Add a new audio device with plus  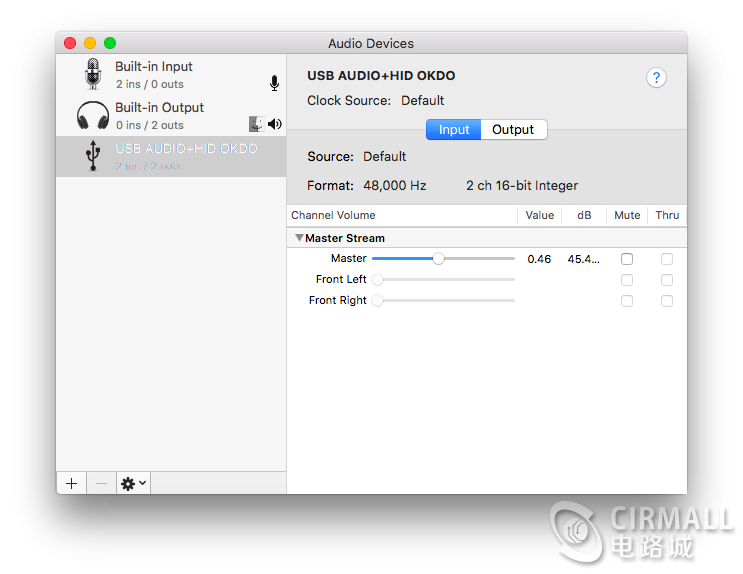tap(71, 483)
